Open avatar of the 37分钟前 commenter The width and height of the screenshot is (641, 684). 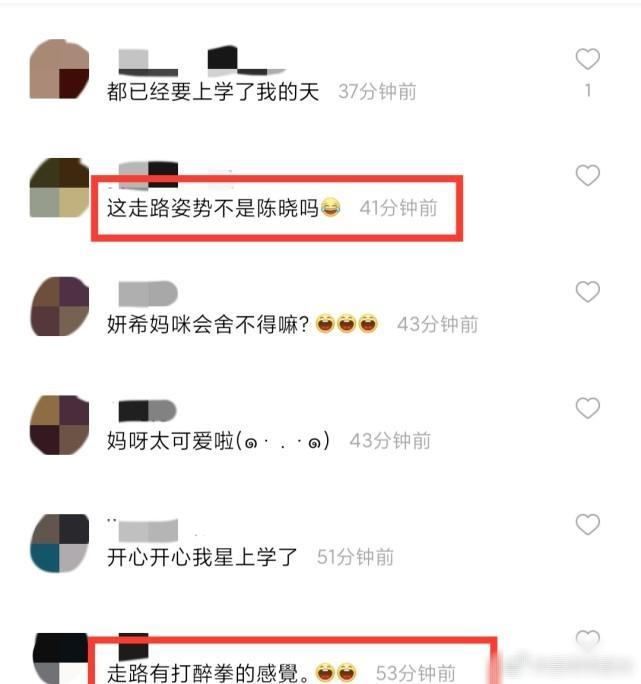click(x=59, y=69)
